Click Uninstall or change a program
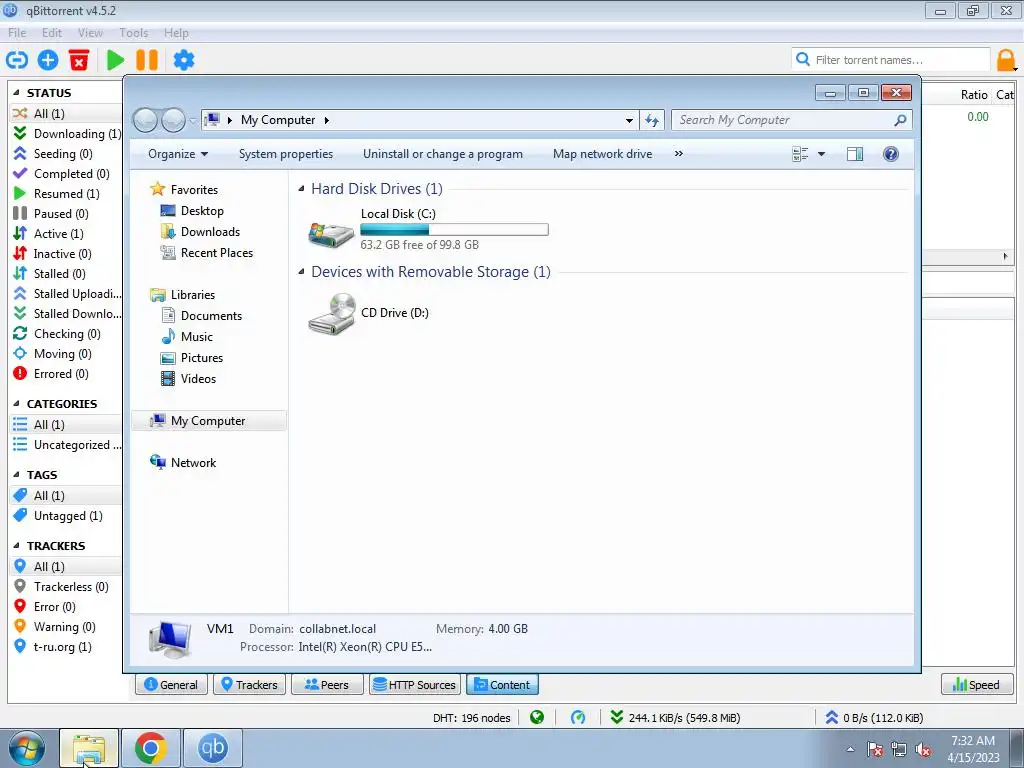Image resolution: width=1024 pixels, height=768 pixels. 443,154
